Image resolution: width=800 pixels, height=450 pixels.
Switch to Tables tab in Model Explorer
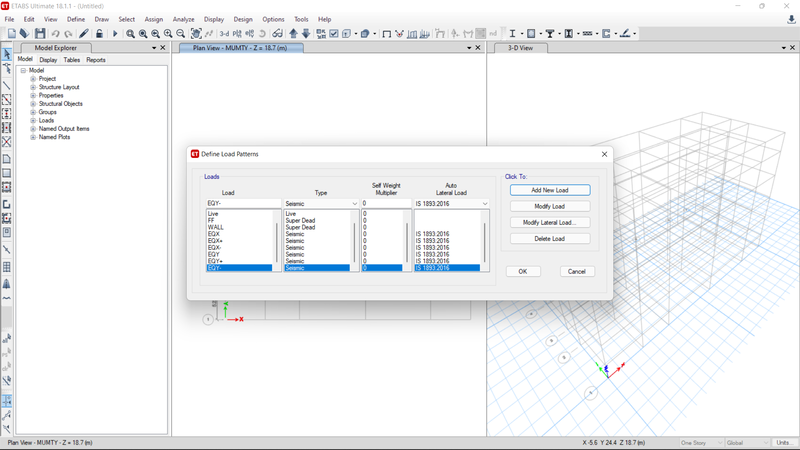pyautogui.click(x=71, y=60)
